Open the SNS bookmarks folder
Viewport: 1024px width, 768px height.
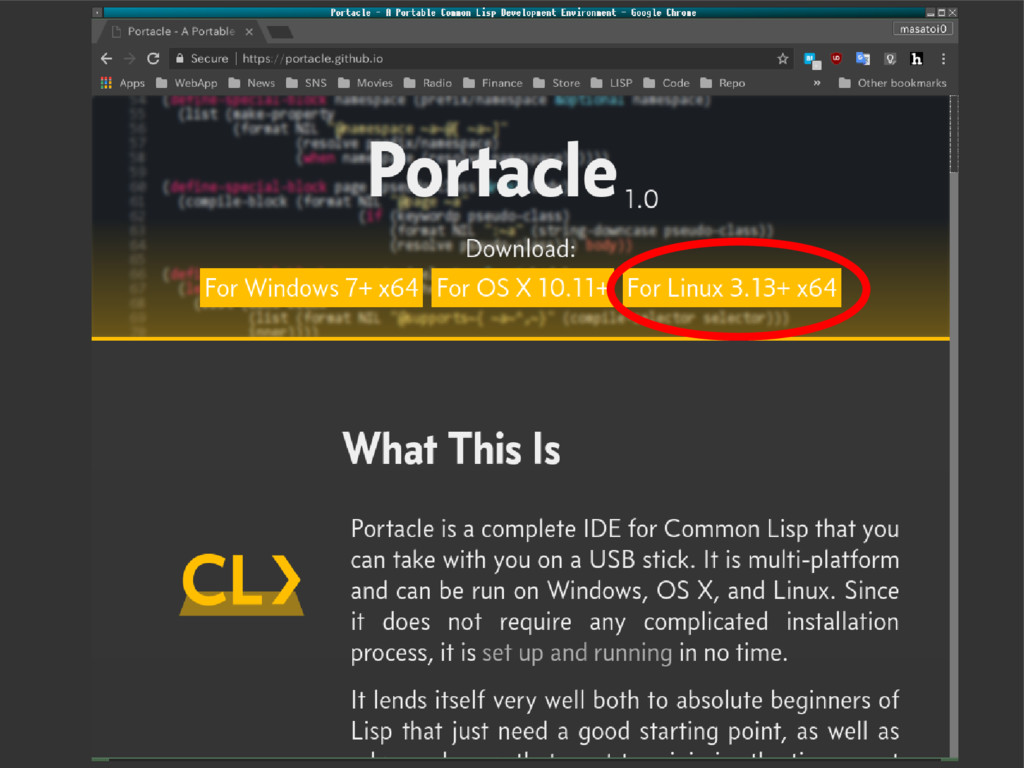(306, 83)
